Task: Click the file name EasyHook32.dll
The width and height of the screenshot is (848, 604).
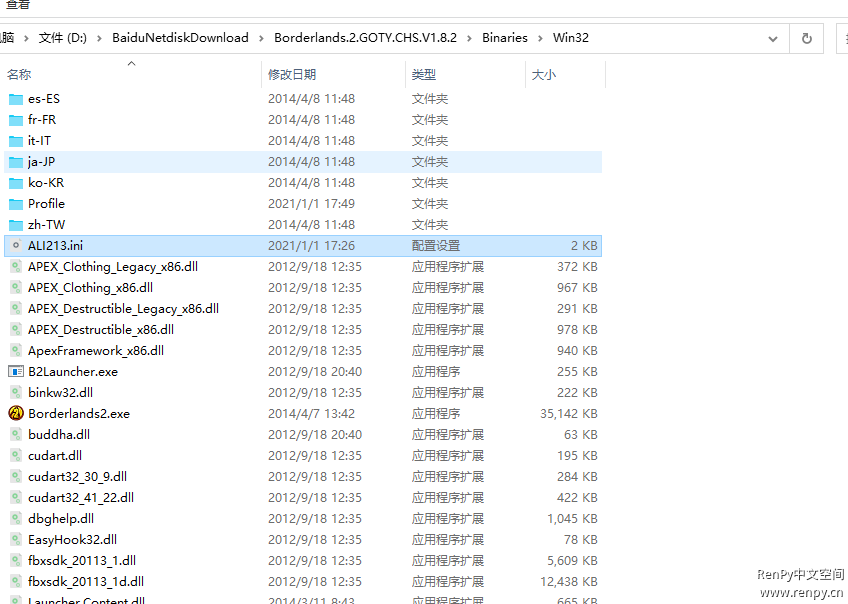Action: (x=72, y=540)
